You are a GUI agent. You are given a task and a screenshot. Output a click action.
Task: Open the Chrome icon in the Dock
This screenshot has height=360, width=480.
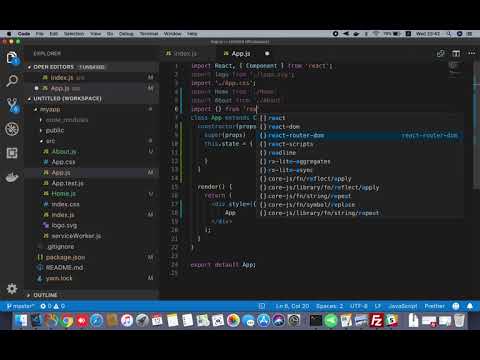[67, 321]
